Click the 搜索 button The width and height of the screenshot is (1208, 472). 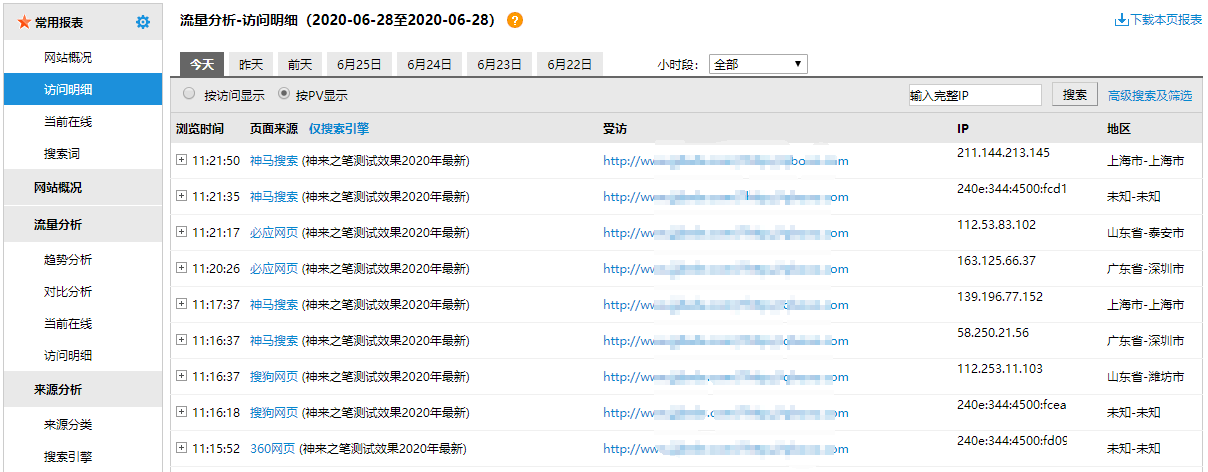pyautogui.click(x=1075, y=95)
